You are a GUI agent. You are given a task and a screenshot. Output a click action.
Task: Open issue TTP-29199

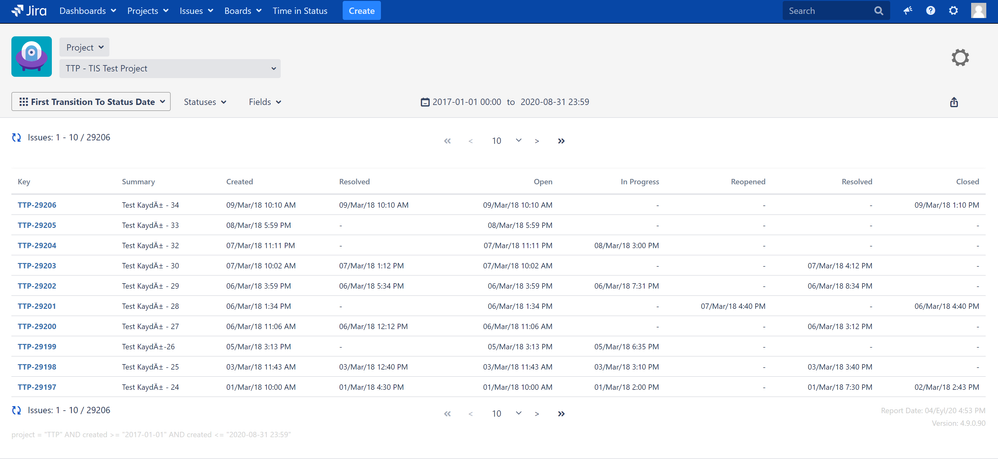point(37,347)
